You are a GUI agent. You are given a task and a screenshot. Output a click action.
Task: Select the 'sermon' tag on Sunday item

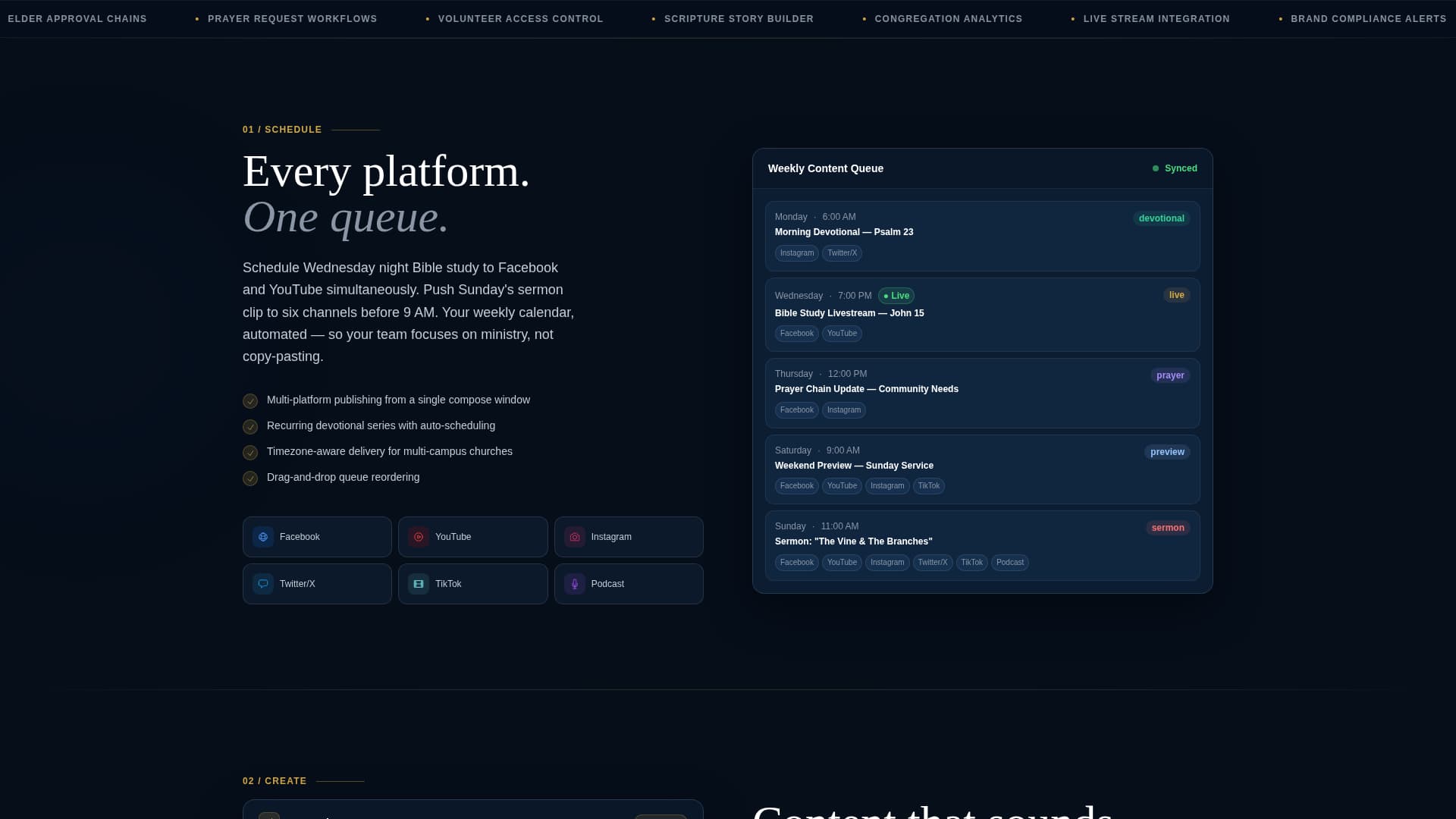(x=1168, y=528)
